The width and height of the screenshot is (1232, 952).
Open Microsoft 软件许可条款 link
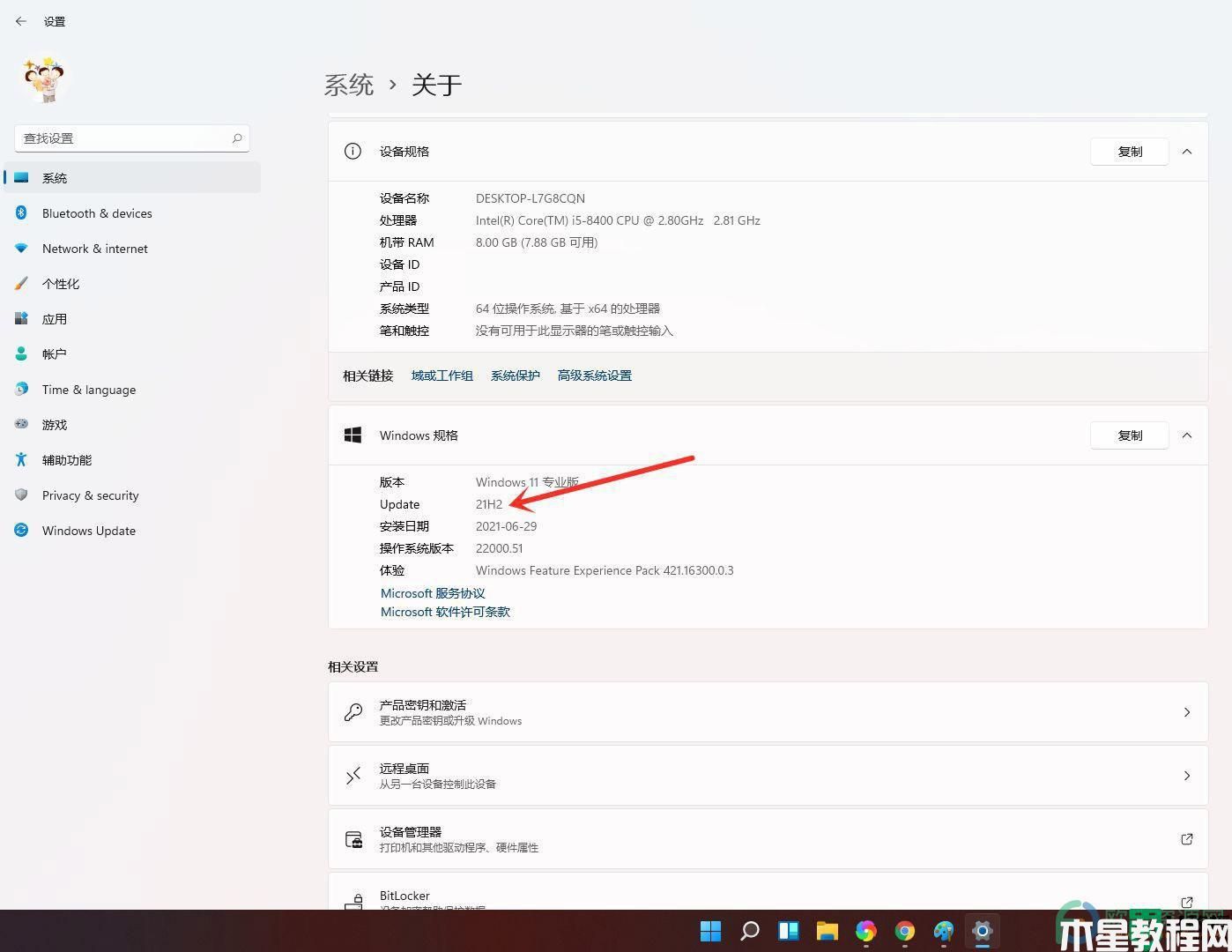pyautogui.click(x=445, y=612)
